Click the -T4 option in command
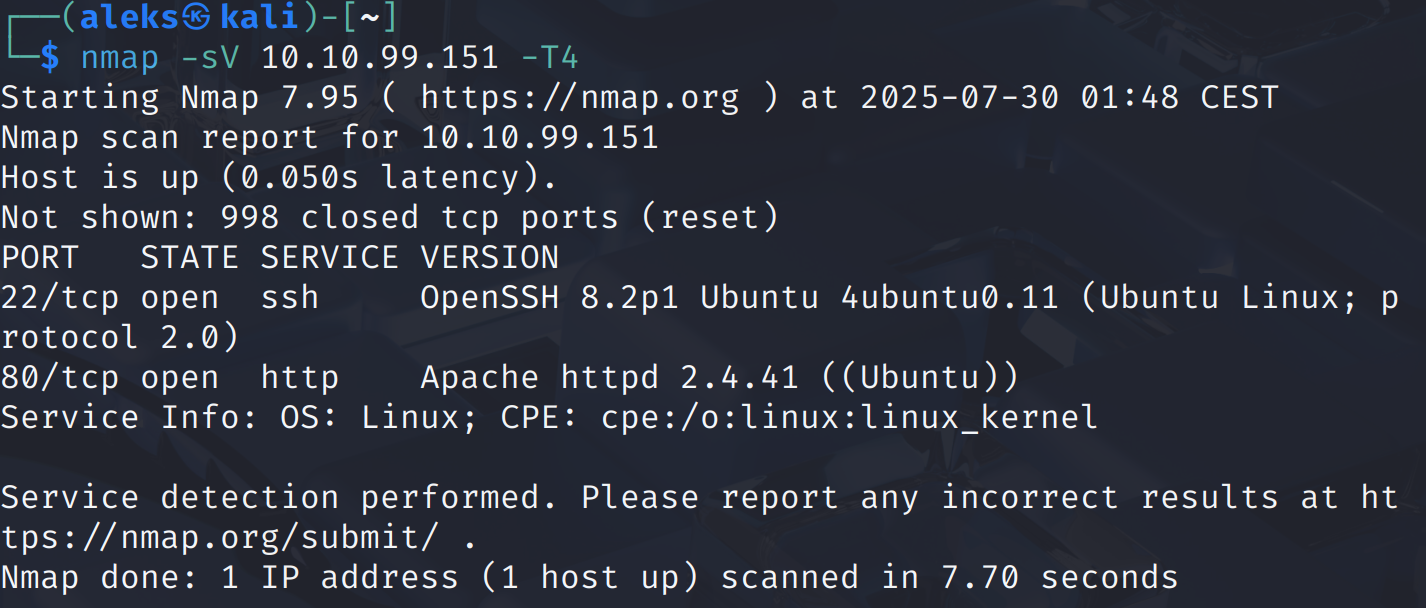Image resolution: width=1426 pixels, height=608 pixels. (x=550, y=58)
